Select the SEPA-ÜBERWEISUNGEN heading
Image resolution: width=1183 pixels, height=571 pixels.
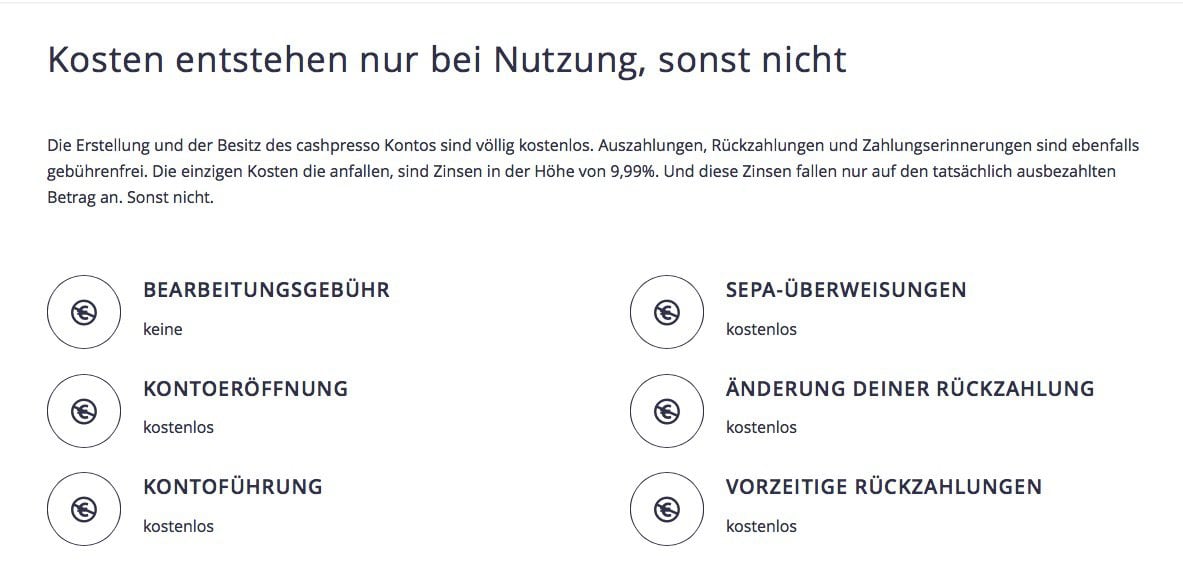pos(846,290)
